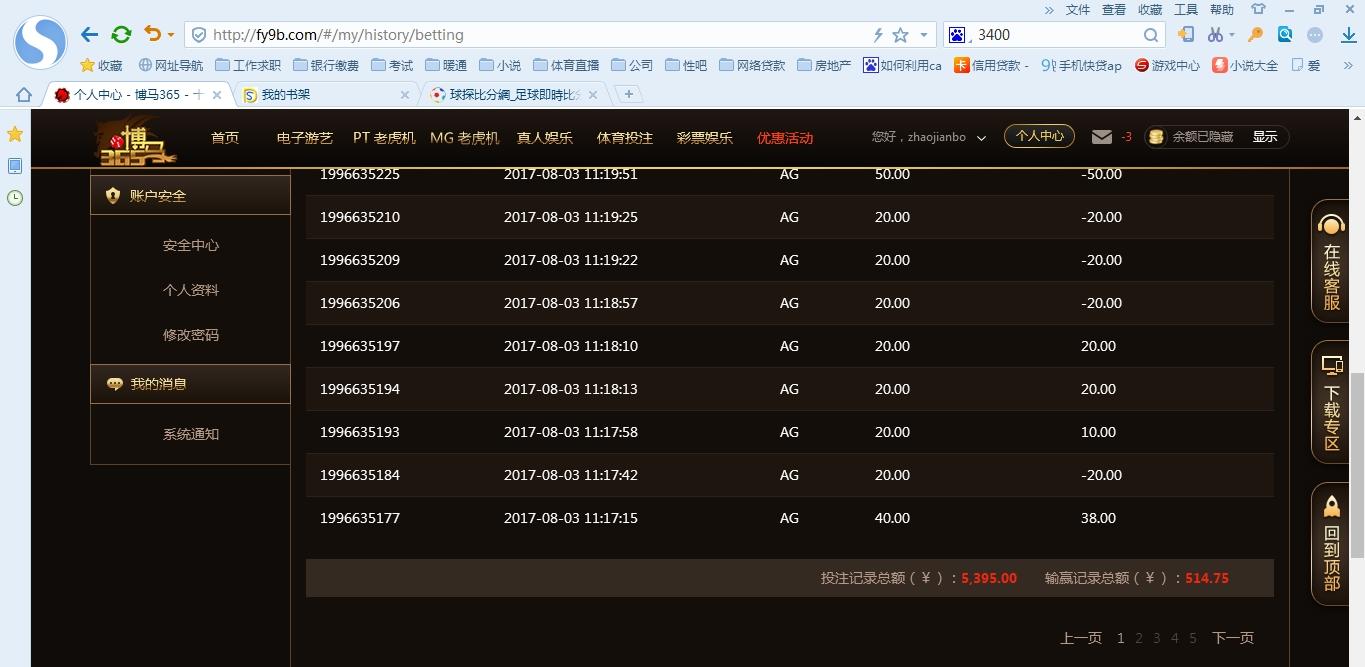The width and height of the screenshot is (1365, 667).
Task: Open the 体育投注 navigation menu
Action: [x=624, y=138]
